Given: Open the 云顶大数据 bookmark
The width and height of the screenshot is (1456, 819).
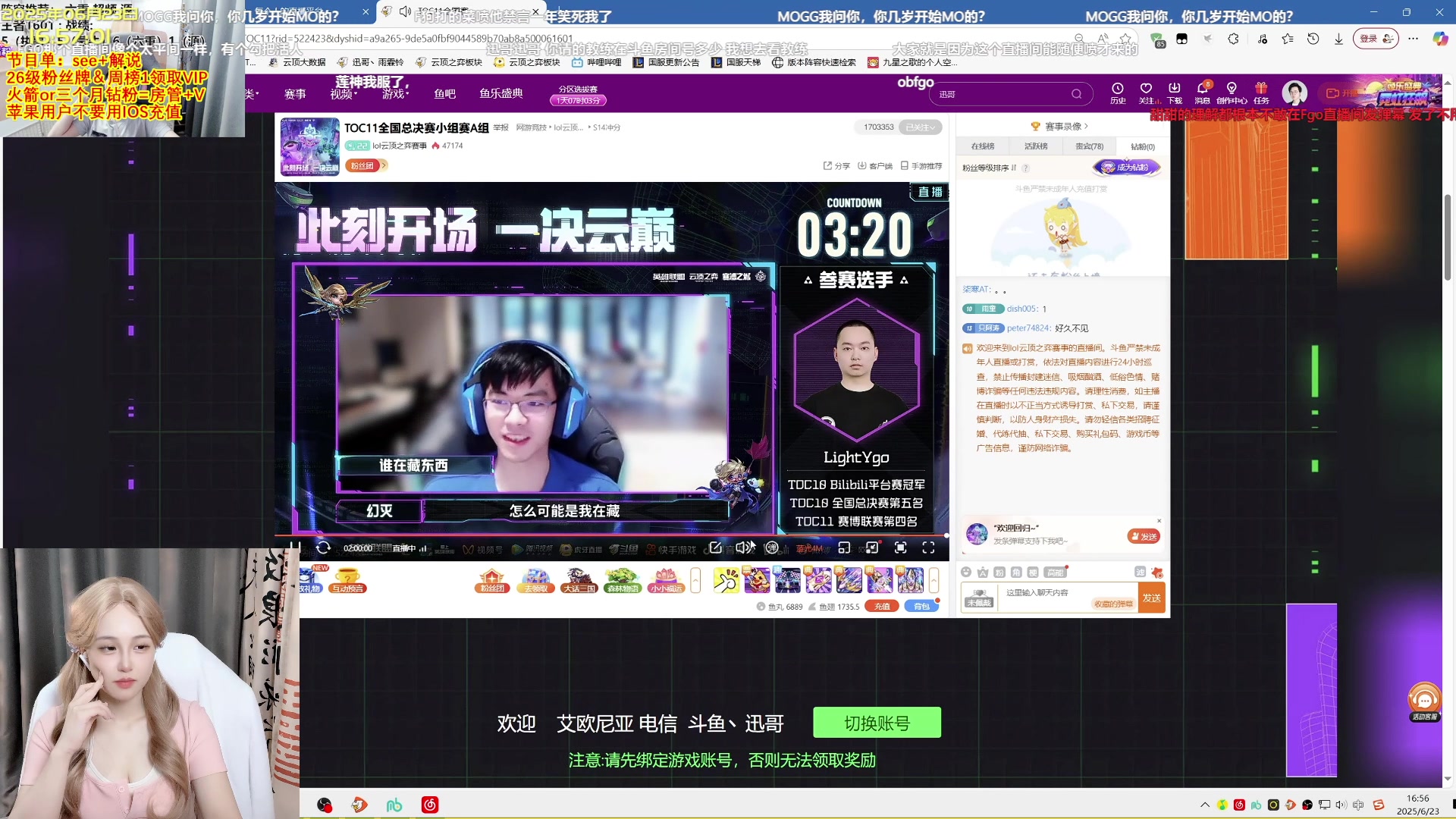Looking at the screenshot, I should coord(297,62).
